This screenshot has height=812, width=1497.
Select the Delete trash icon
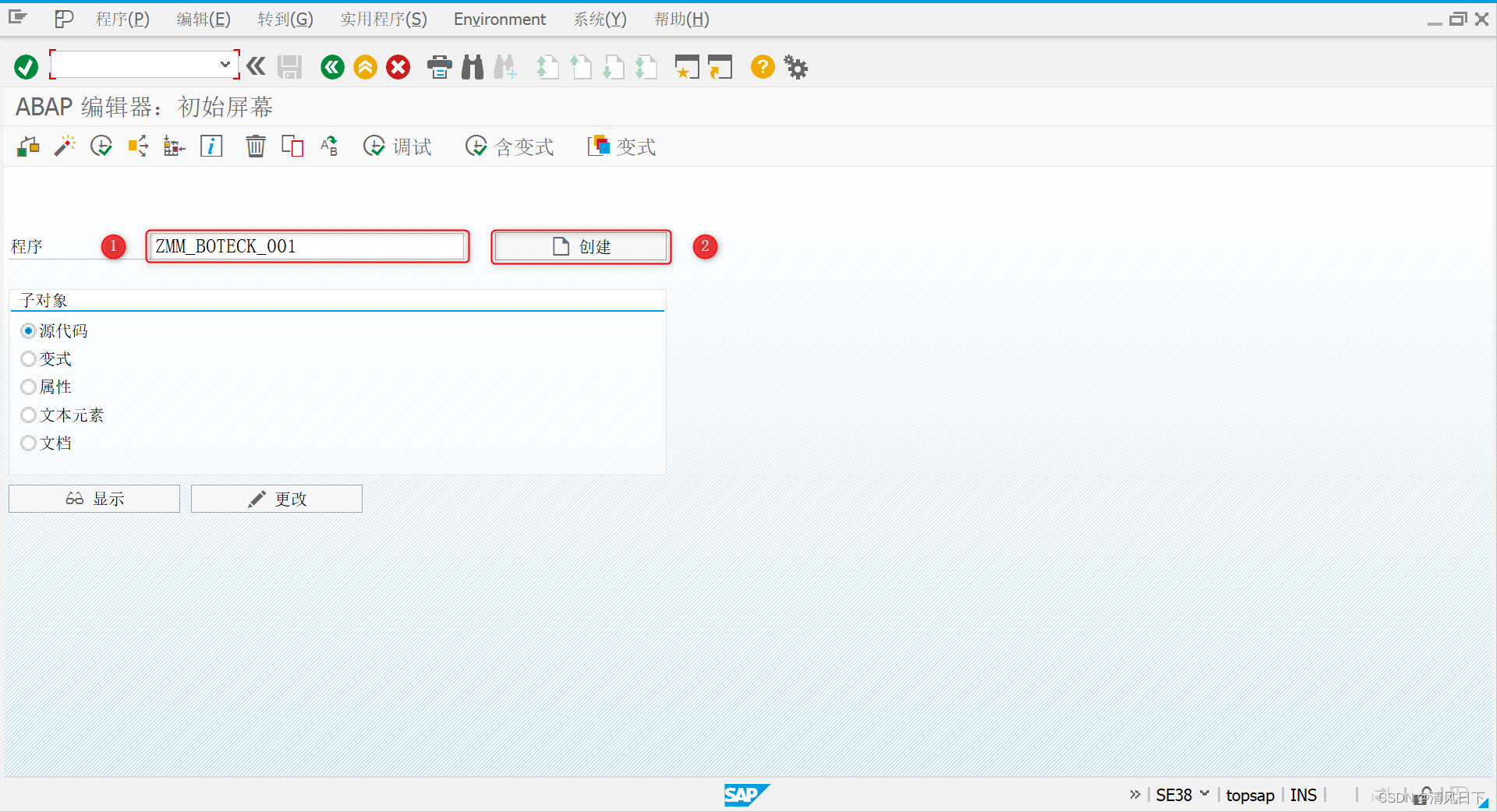tap(255, 146)
